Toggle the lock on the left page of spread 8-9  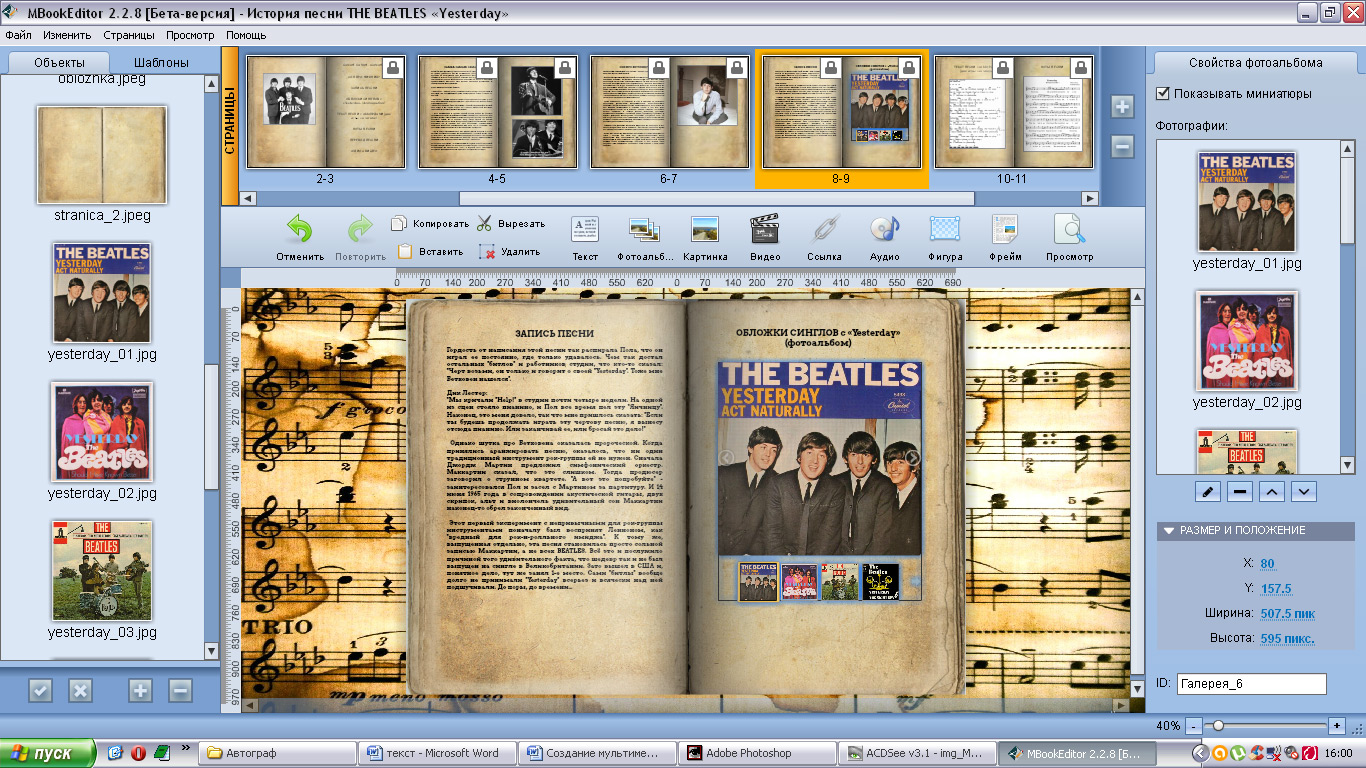tap(829, 68)
